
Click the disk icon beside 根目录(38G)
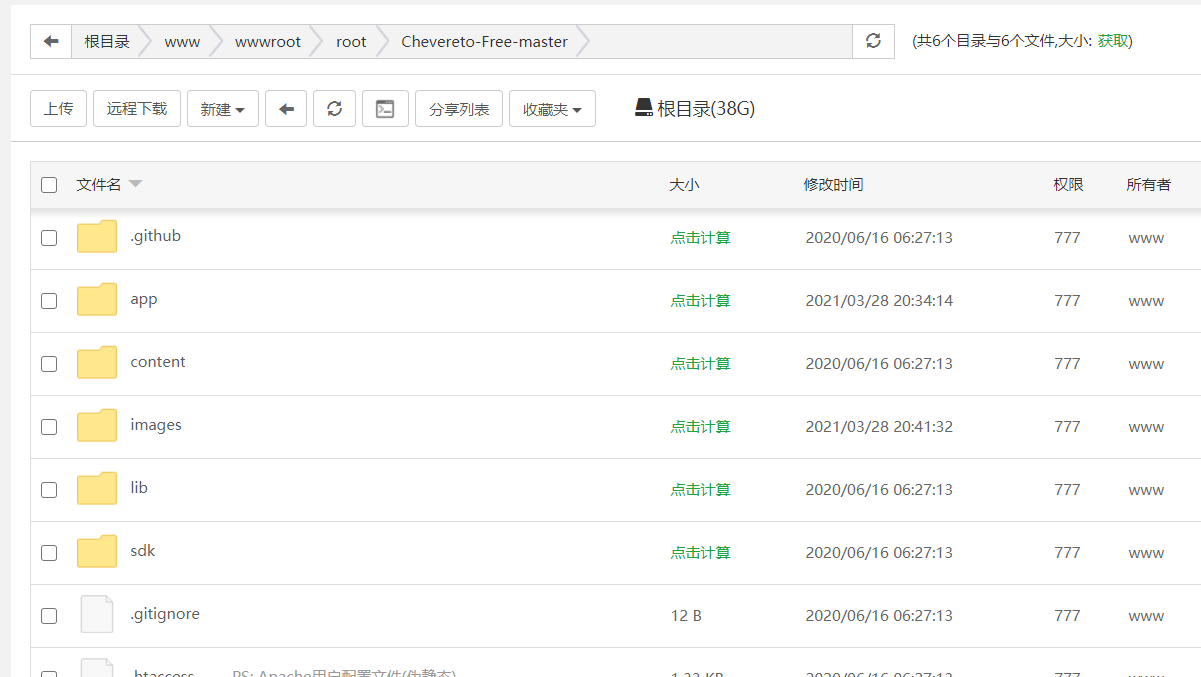(644, 108)
